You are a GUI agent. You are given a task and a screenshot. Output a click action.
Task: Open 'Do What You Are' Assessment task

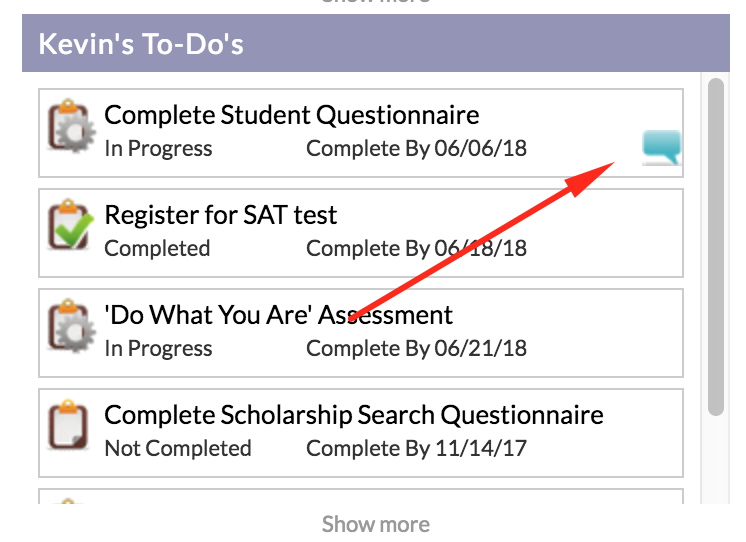[x=278, y=315]
